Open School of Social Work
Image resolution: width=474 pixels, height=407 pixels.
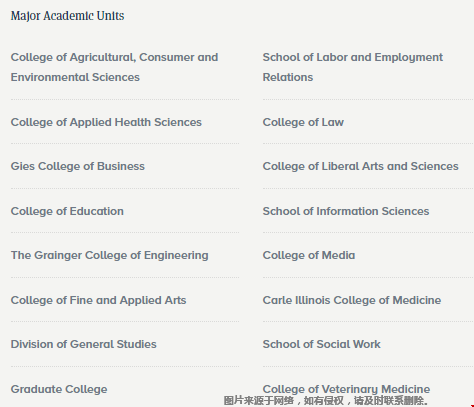point(321,344)
